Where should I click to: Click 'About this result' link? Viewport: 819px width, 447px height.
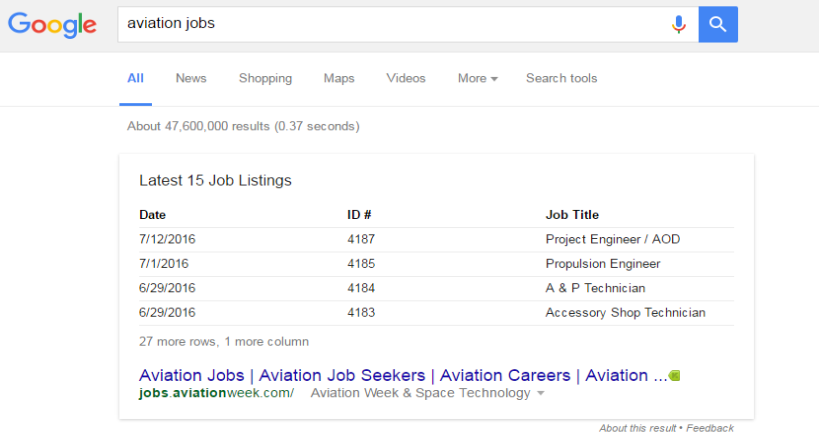click(637, 428)
